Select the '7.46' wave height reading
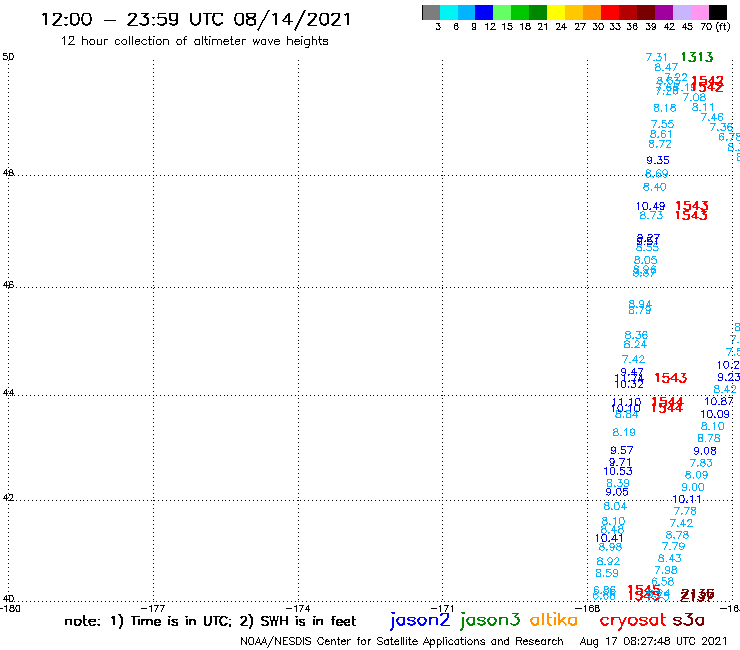Viewport: 740px width, 650px height. (x=712, y=118)
